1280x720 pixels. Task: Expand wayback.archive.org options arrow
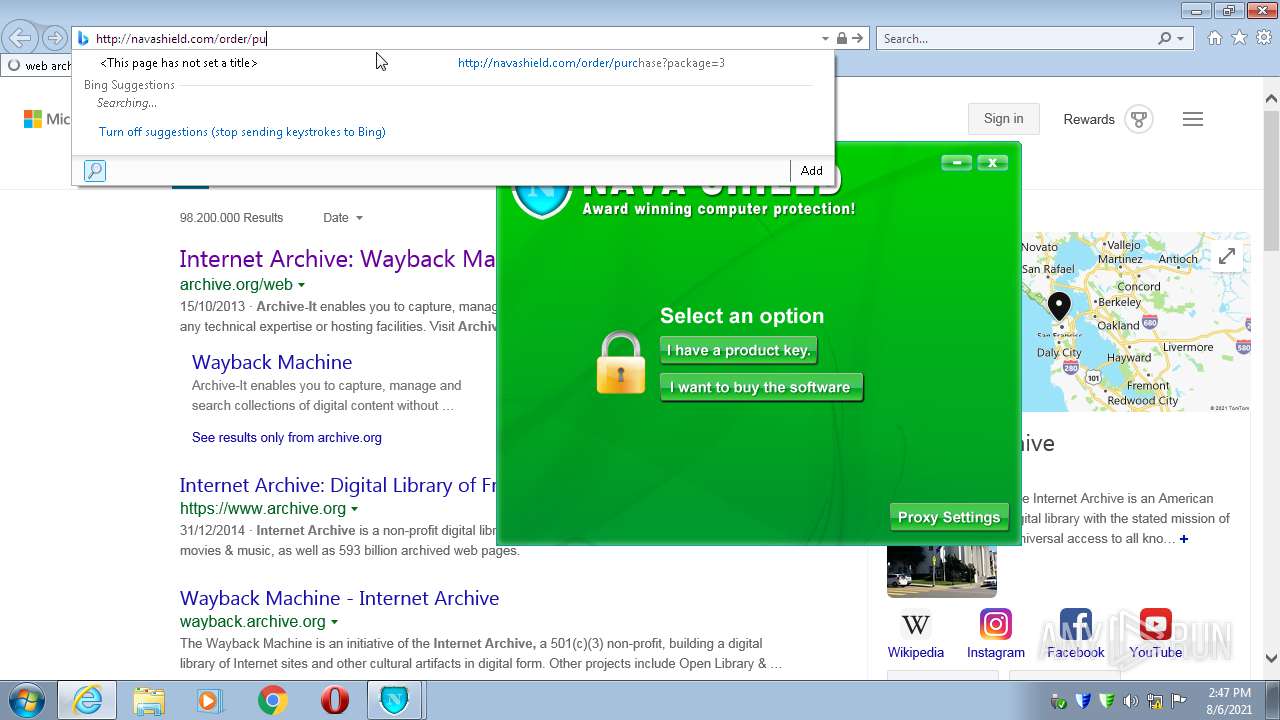point(334,623)
